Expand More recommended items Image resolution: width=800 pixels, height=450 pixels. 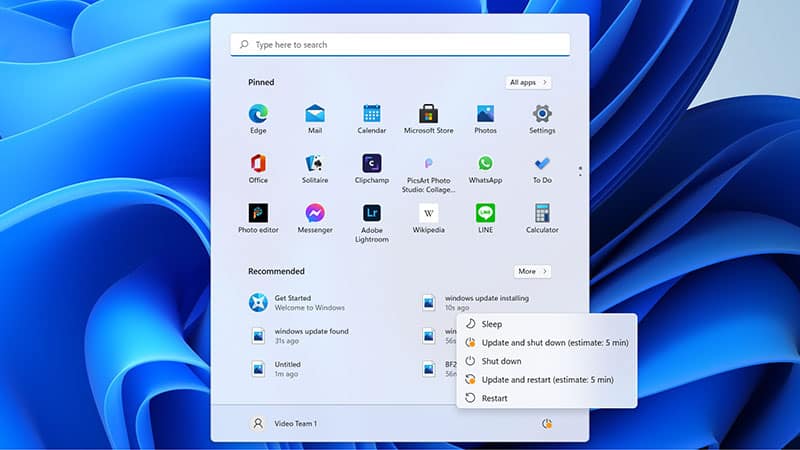coord(532,271)
